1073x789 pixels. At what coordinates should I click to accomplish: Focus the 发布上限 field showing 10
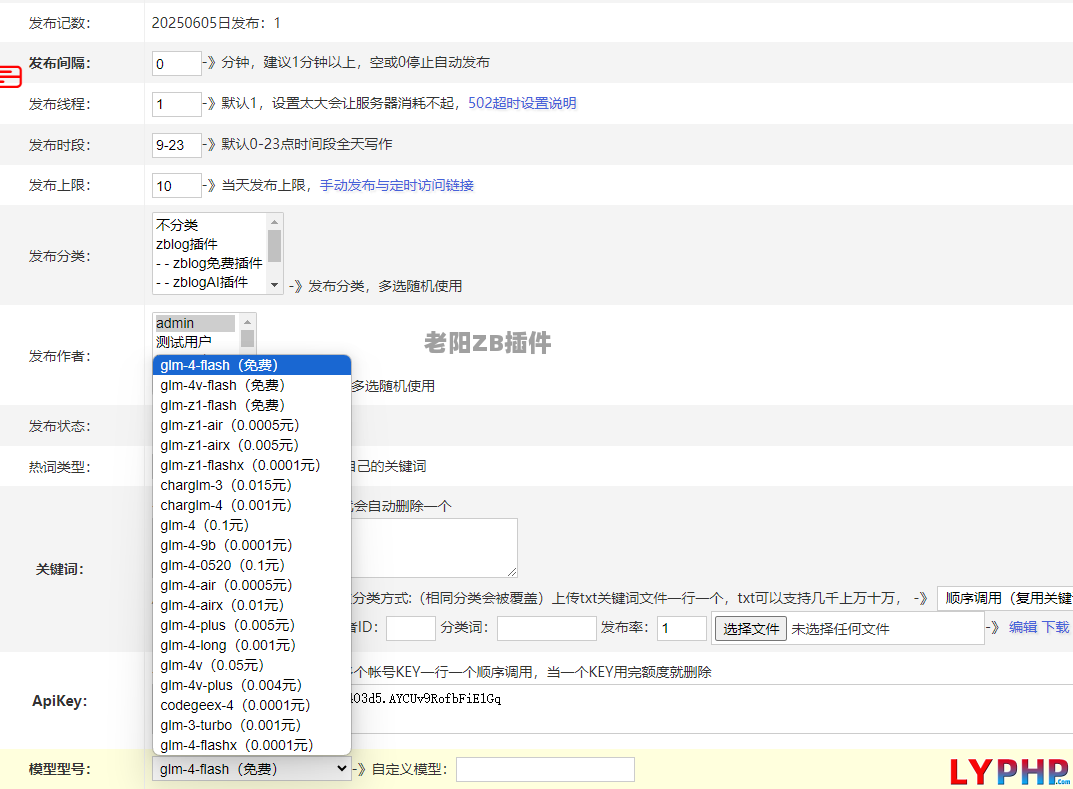pyautogui.click(x=177, y=185)
